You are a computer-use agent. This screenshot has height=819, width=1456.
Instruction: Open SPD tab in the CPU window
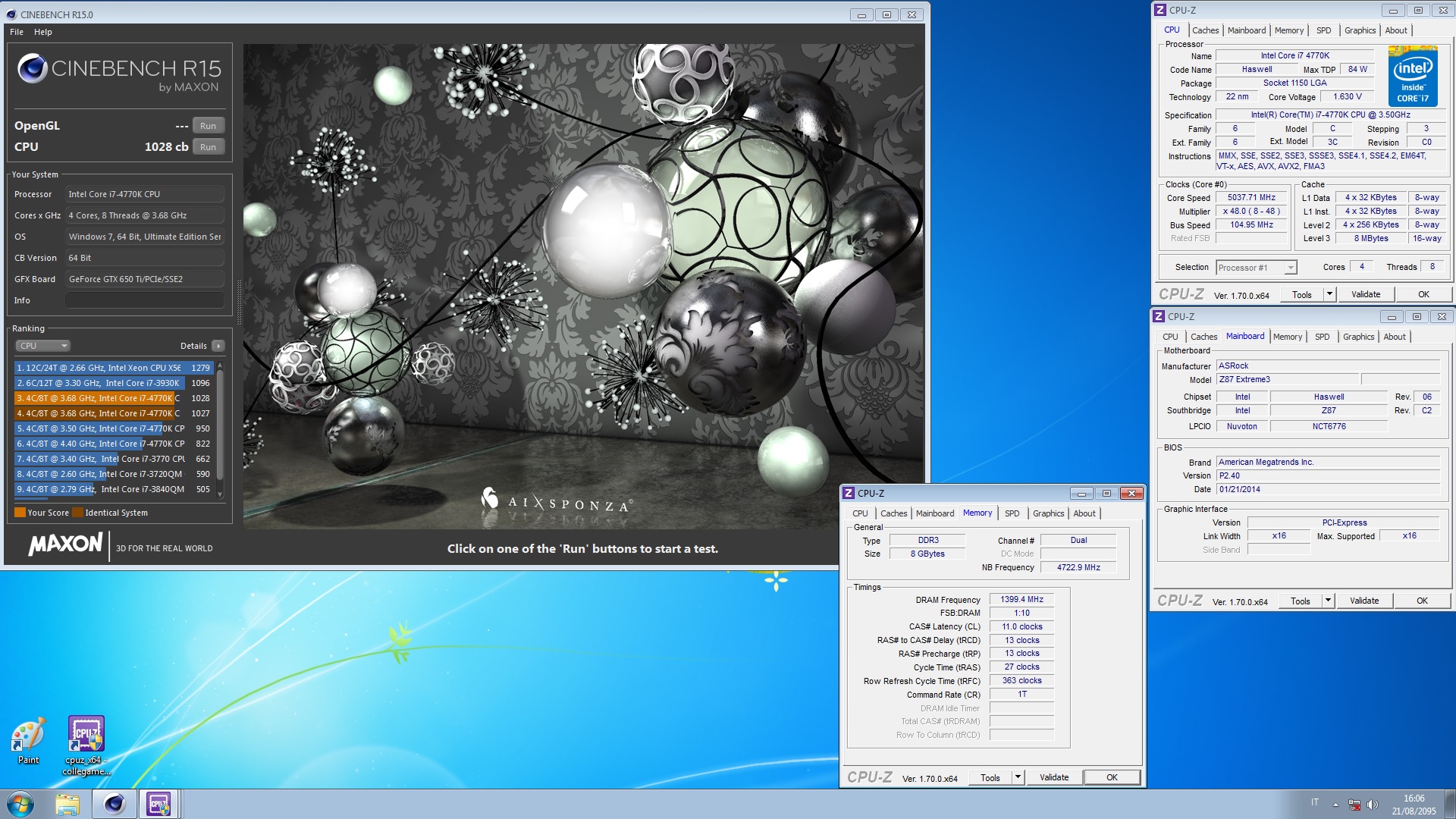[x=1323, y=30]
